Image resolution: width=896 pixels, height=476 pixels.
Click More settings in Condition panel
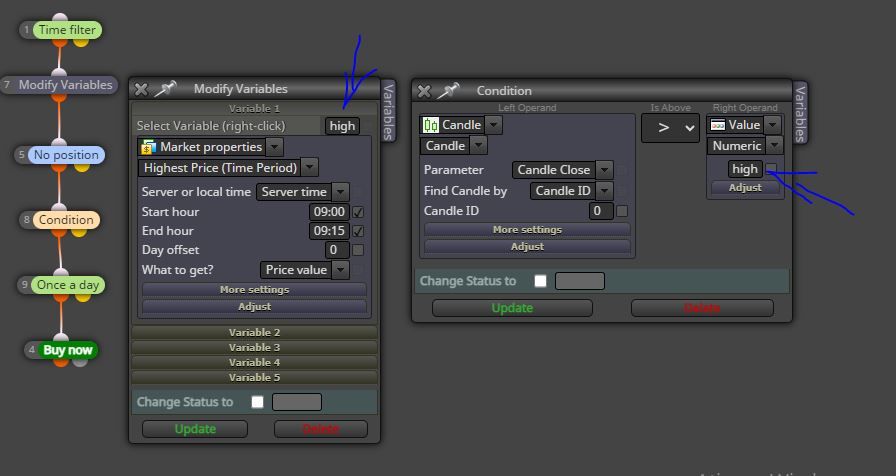[x=527, y=230]
